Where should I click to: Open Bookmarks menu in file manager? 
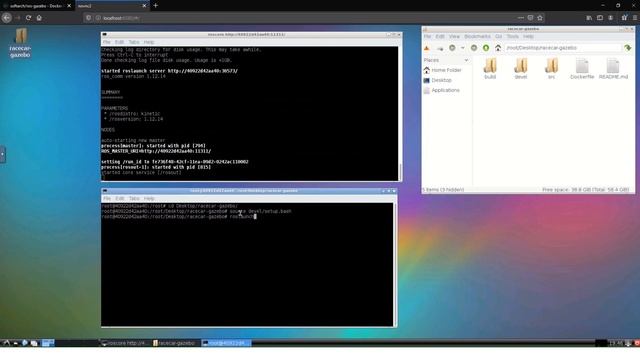point(477,36)
